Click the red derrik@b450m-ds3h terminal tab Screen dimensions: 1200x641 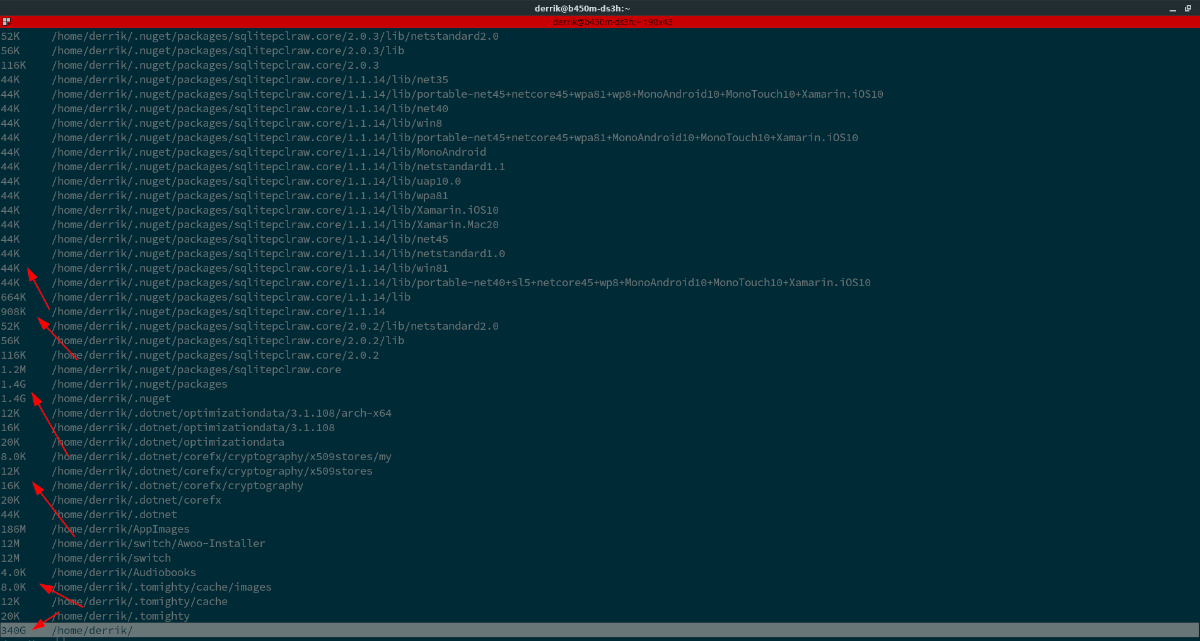coord(600,20)
